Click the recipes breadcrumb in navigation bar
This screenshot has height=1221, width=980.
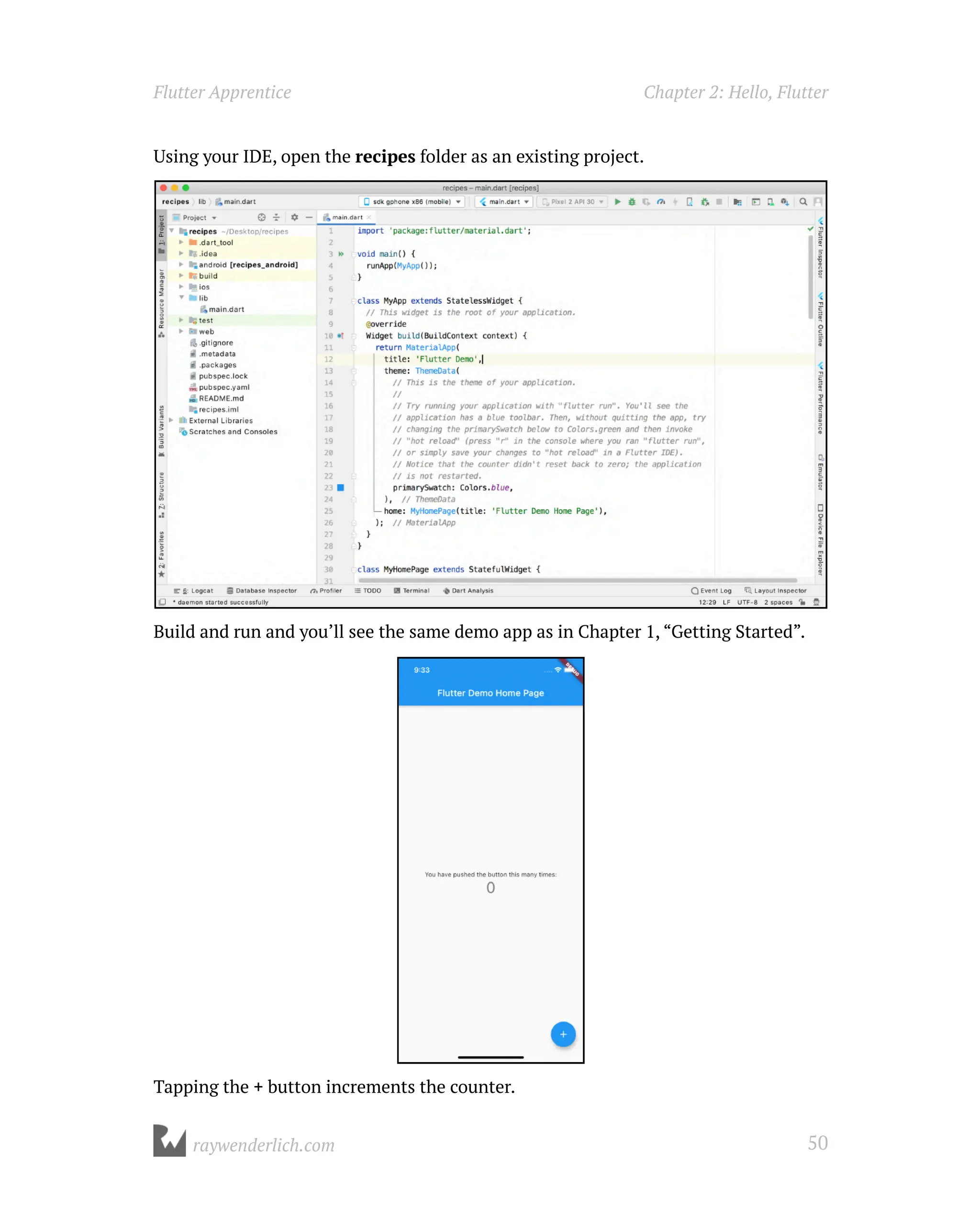(x=176, y=201)
